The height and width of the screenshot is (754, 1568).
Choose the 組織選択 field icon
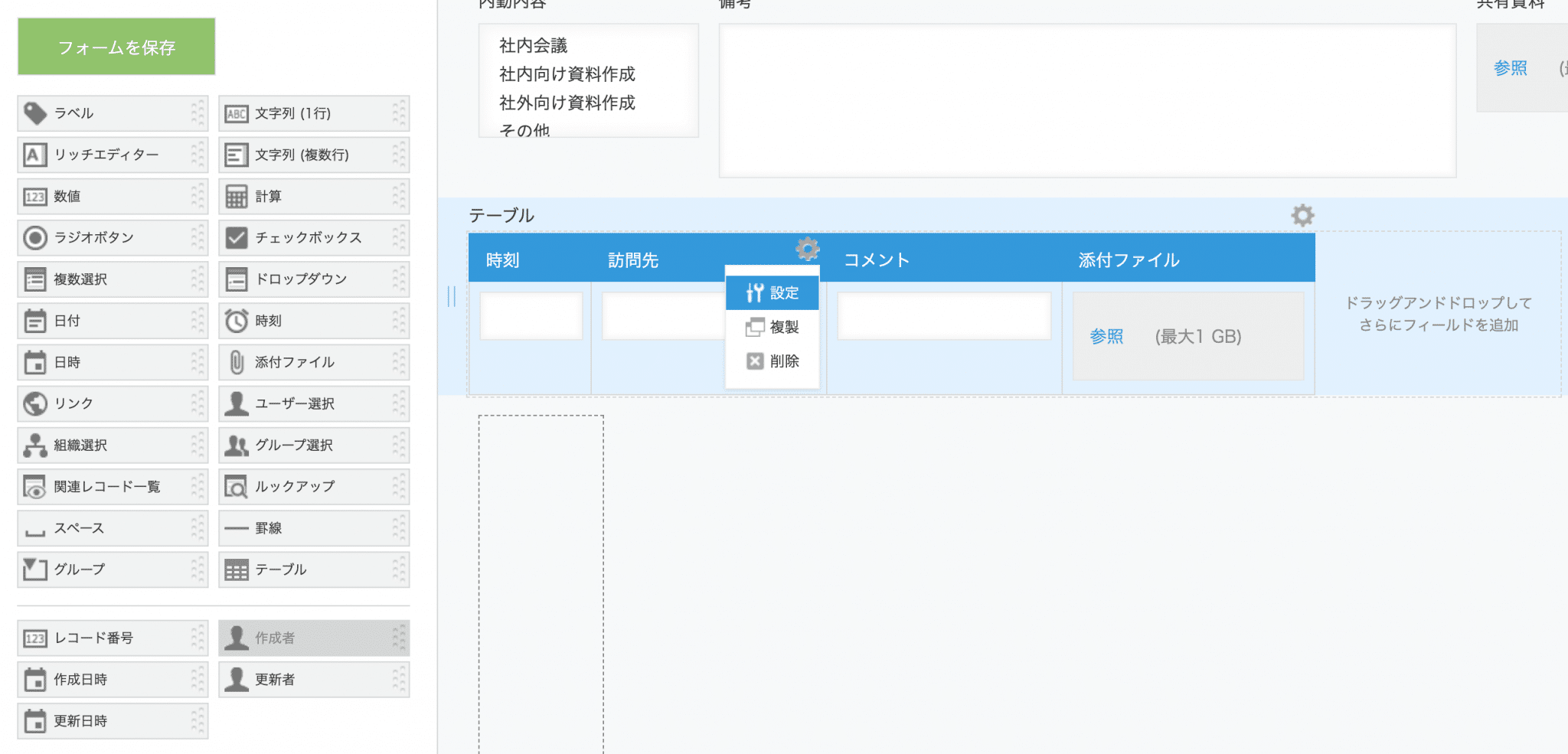35,446
